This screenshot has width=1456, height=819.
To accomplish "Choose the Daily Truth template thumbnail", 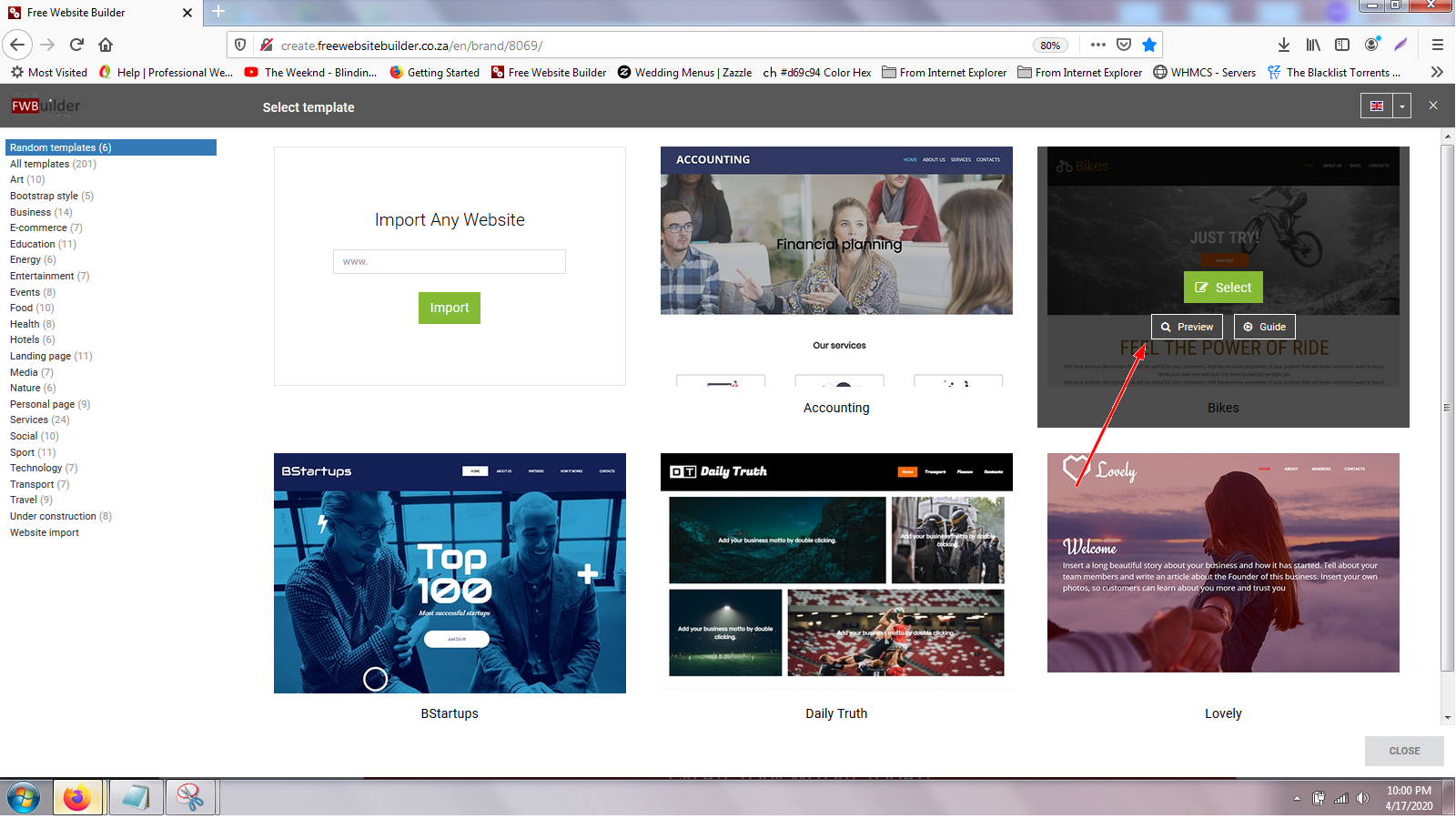I will 835,571.
